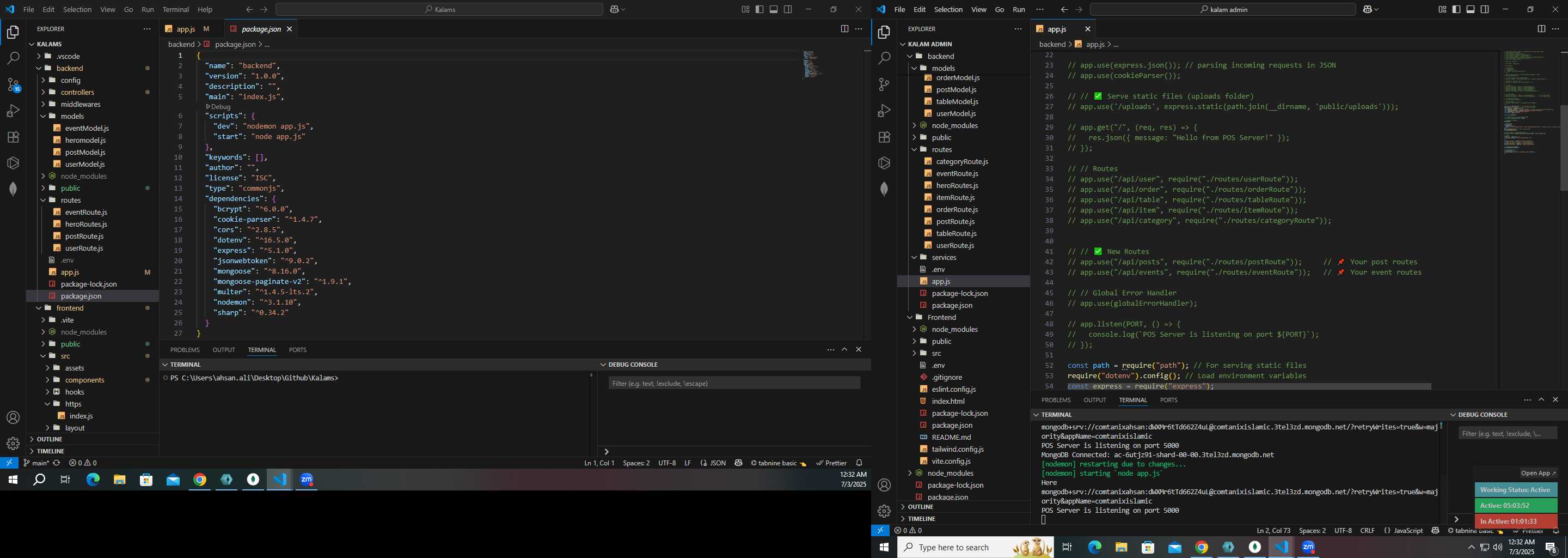Screen dimensions: 1568x558
Task: Collapse DEBUG CONSOLE section in Kalams panel
Action: tap(734, 365)
